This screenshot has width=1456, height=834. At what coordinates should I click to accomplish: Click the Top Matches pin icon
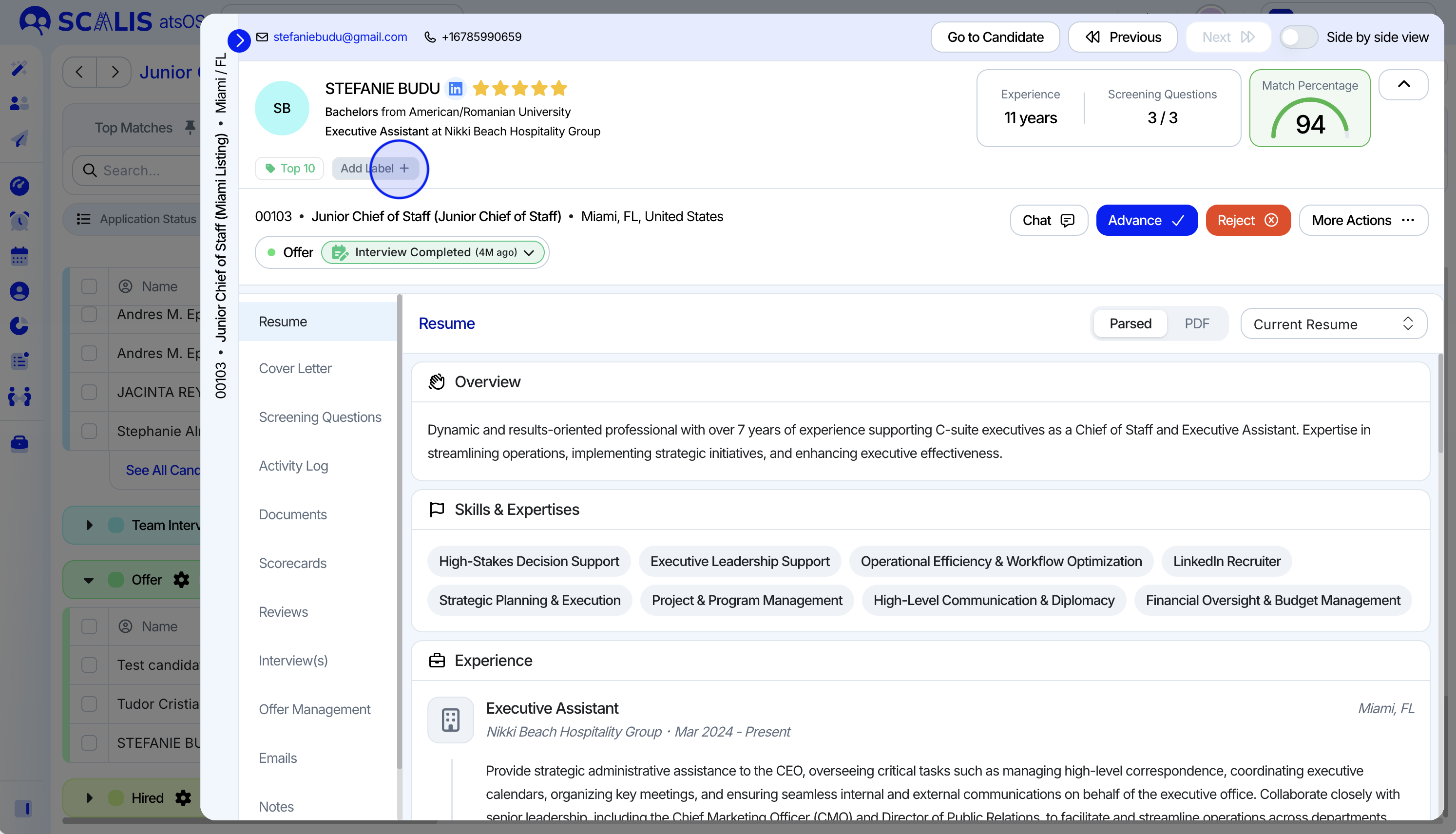point(190,127)
